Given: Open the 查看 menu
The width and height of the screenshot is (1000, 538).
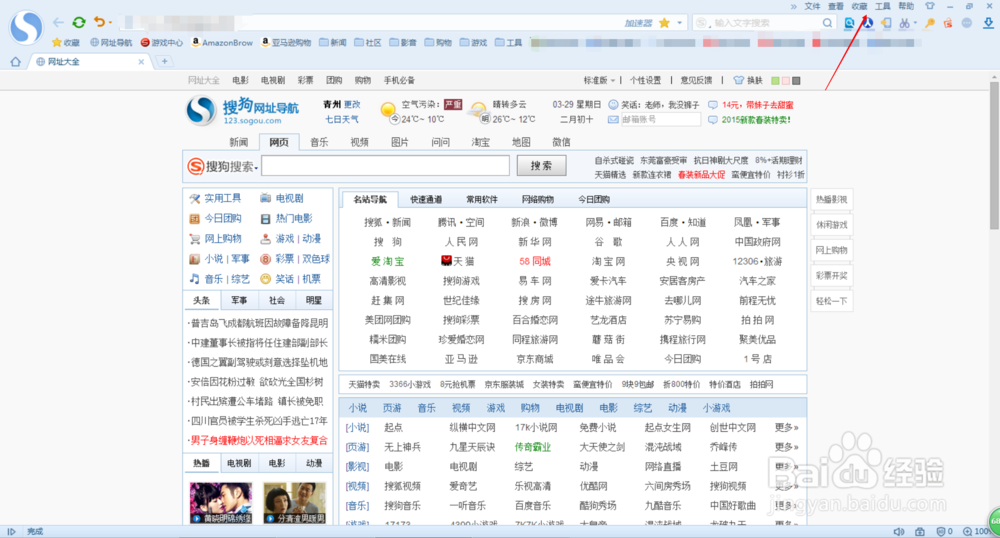Looking at the screenshot, I should tap(836, 6).
